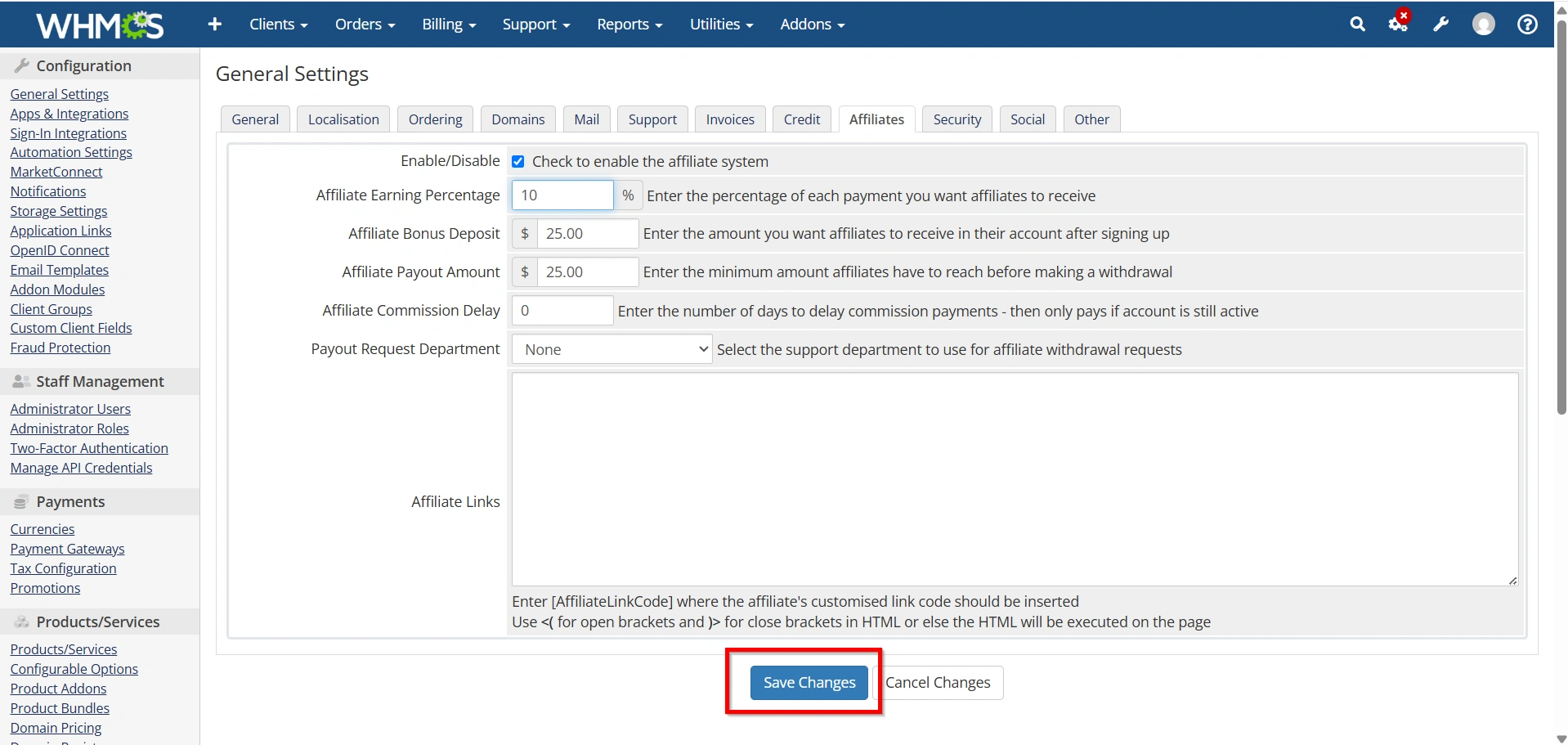
Task: Toggle the enable affiliate system checkbox
Action: [518, 162]
